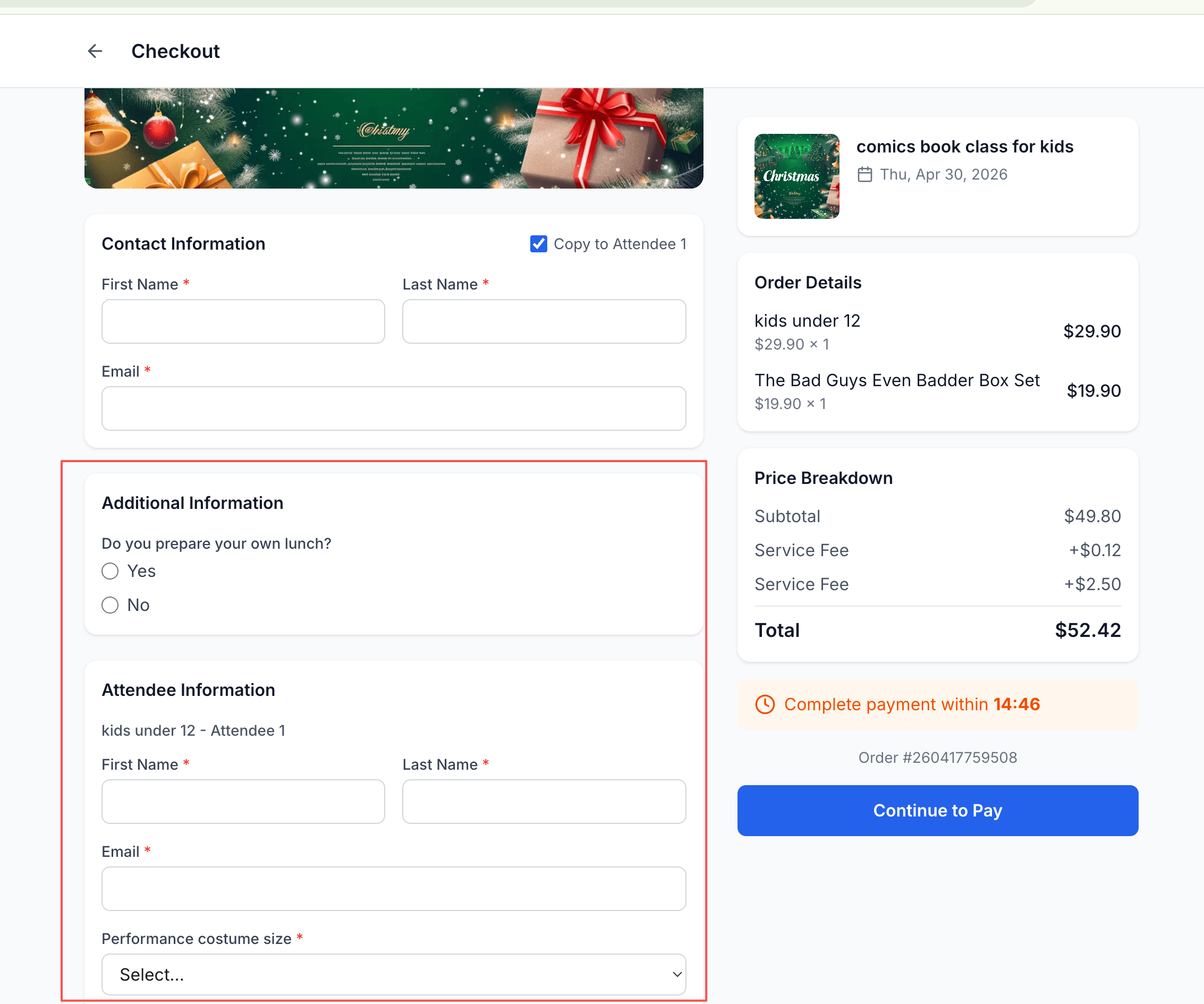Click the contact First Name input field
The height and width of the screenshot is (1004, 1204).
pyautogui.click(x=243, y=321)
